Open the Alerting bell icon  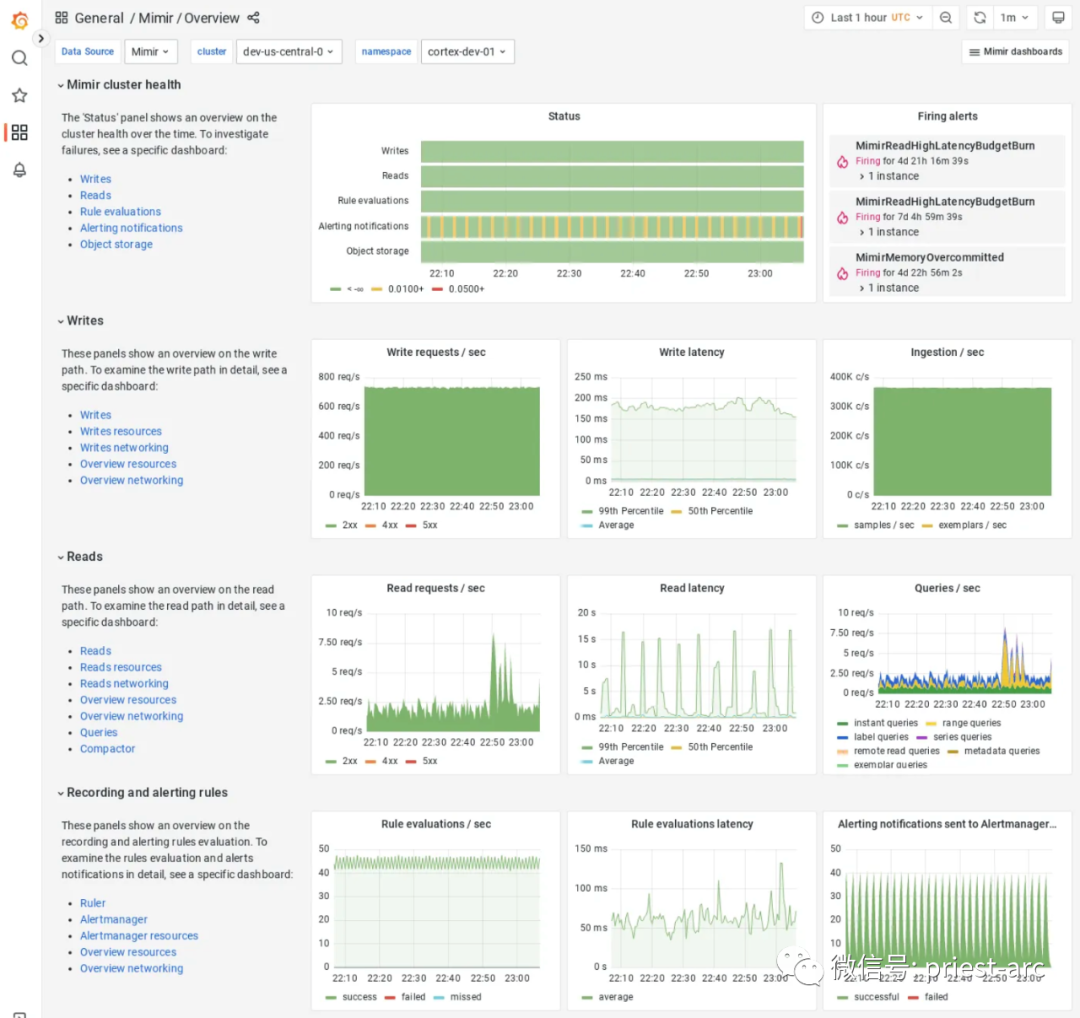pyautogui.click(x=19, y=170)
